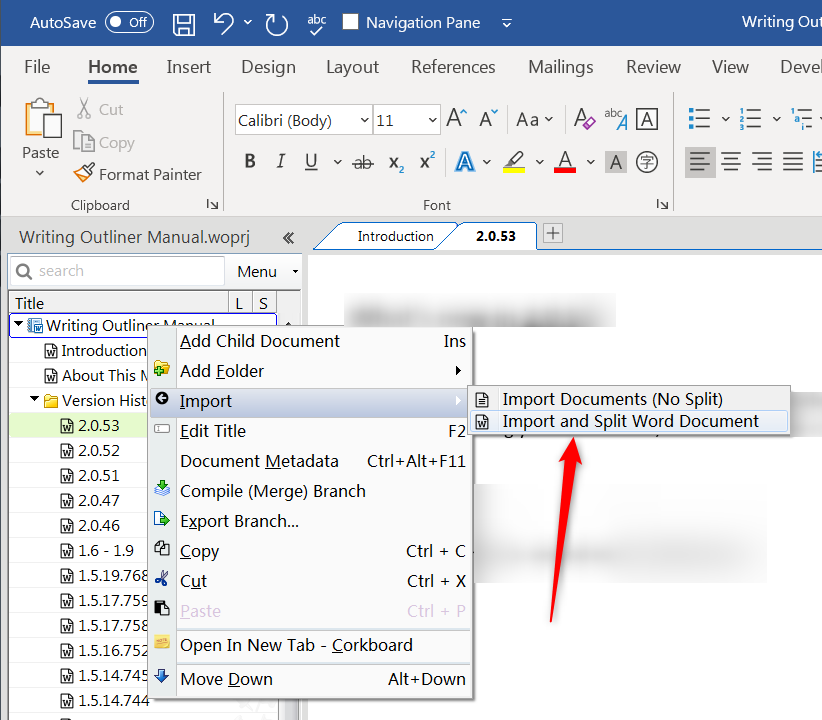822x720 pixels.
Task: Collapse the Writing Outliner panel
Action: (288, 238)
